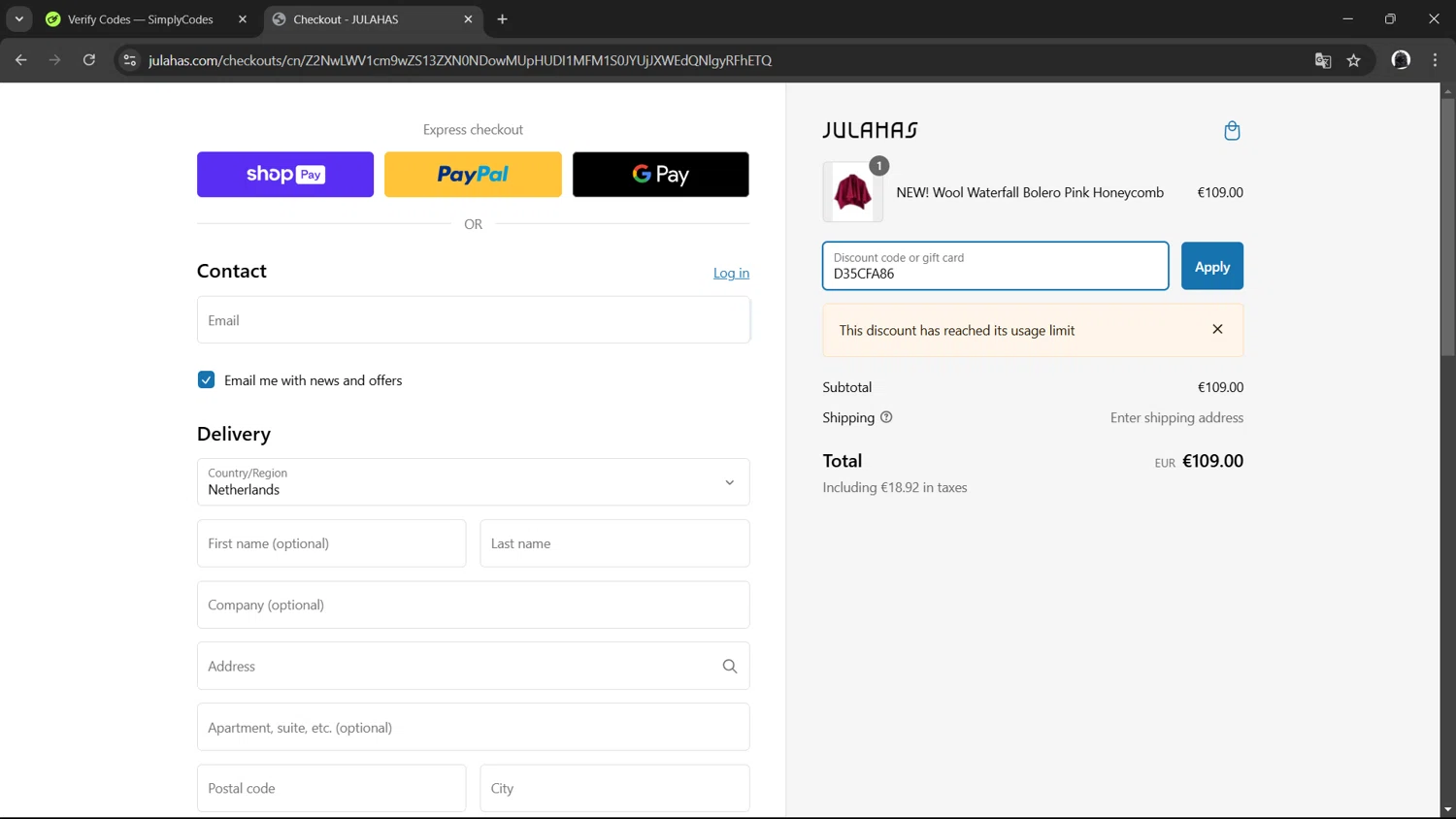Bookmark this page with the star icon
This screenshot has width=1456, height=819.
[x=1354, y=60]
